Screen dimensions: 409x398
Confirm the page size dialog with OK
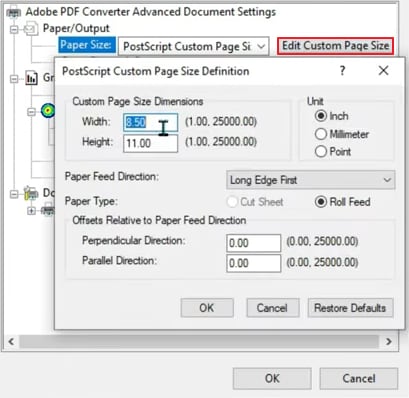[207, 308]
